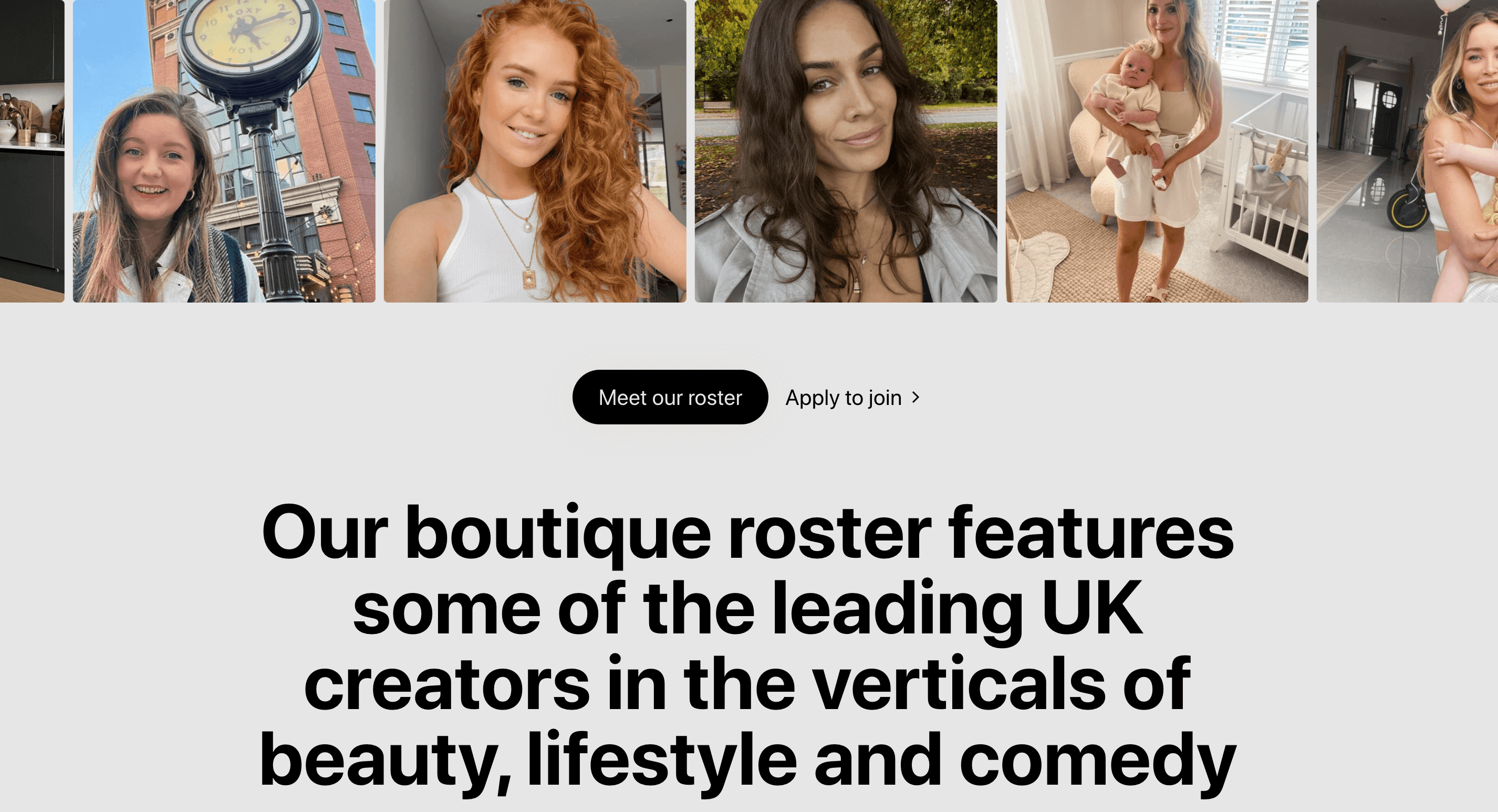Open the photo with the street clock
This screenshot has width=1498, height=812.
click(224, 151)
